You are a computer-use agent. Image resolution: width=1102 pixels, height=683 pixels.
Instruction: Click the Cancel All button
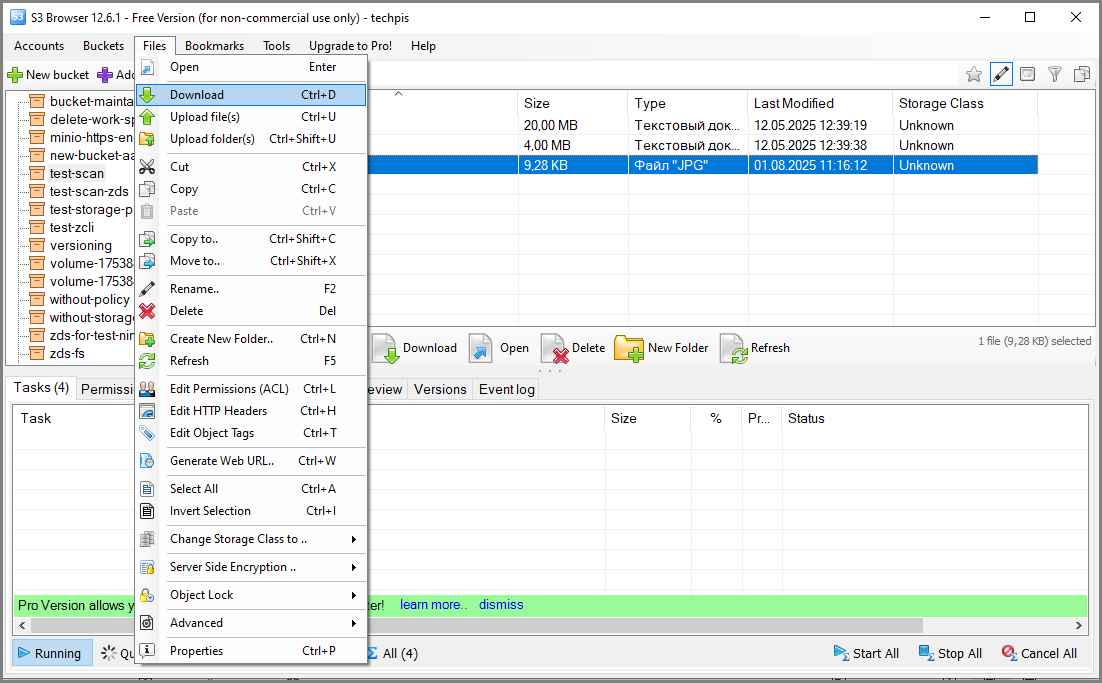tap(1039, 653)
